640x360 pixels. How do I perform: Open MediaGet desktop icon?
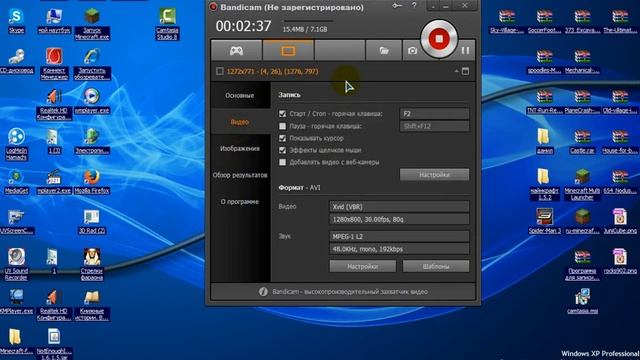[x=16, y=182]
